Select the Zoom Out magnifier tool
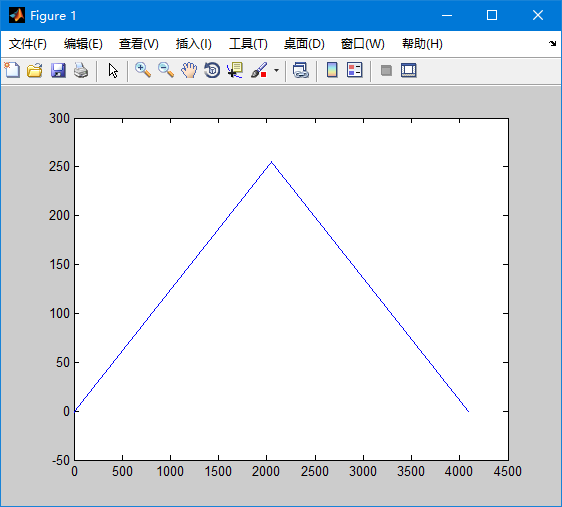The height and width of the screenshot is (507, 562). point(166,70)
